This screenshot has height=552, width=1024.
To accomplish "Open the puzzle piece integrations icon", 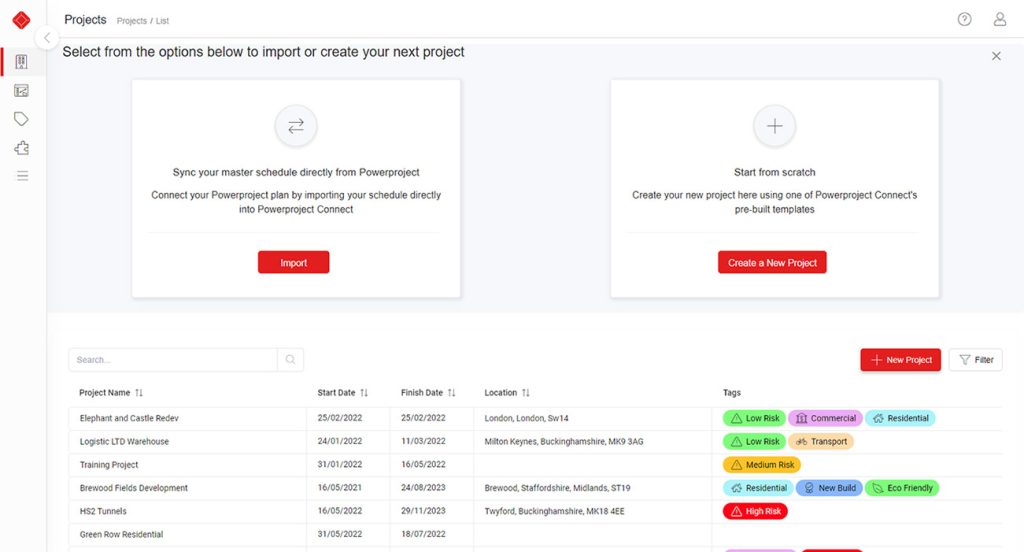I will [21, 148].
